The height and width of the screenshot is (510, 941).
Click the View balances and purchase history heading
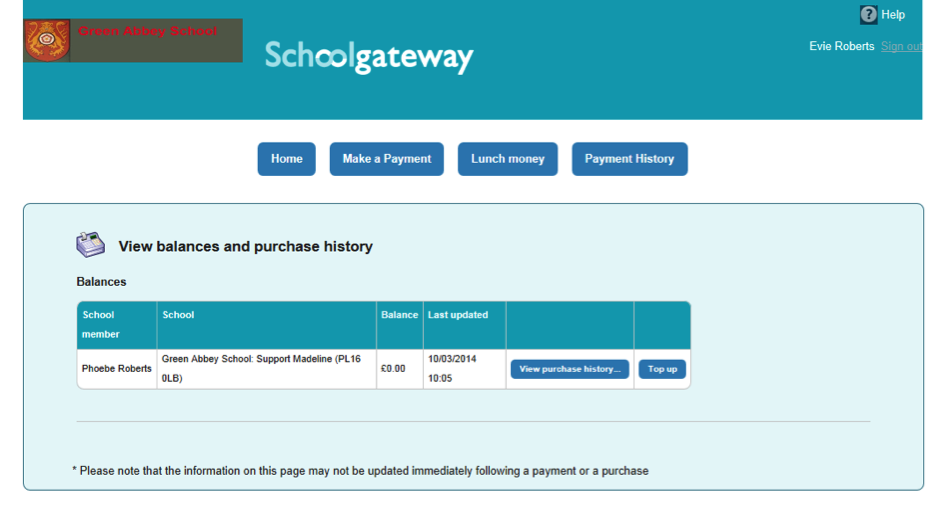click(x=245, y=247)
